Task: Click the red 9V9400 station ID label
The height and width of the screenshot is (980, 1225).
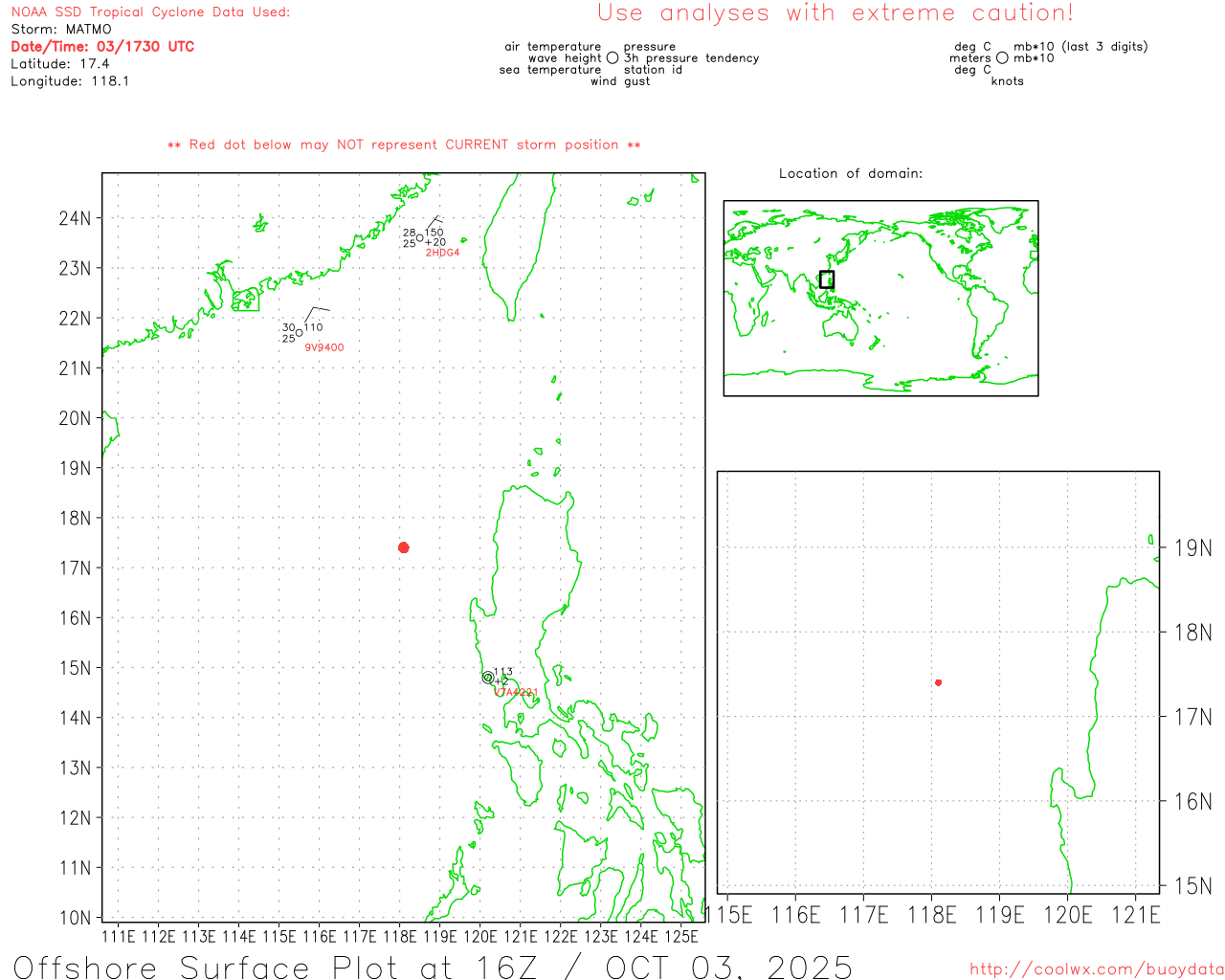Action: click(x=324, y=347)
